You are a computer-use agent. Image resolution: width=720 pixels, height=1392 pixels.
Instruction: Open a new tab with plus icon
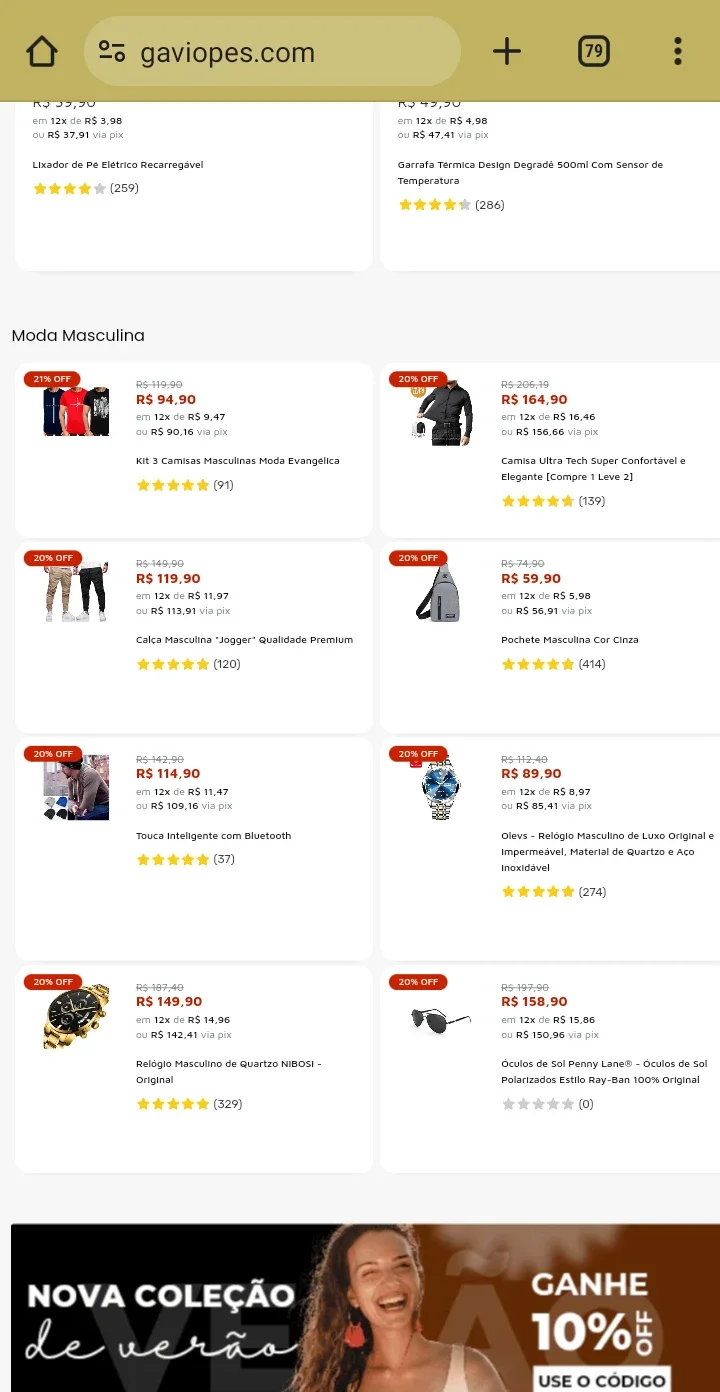pyautogui.click(x=507, y=51)
